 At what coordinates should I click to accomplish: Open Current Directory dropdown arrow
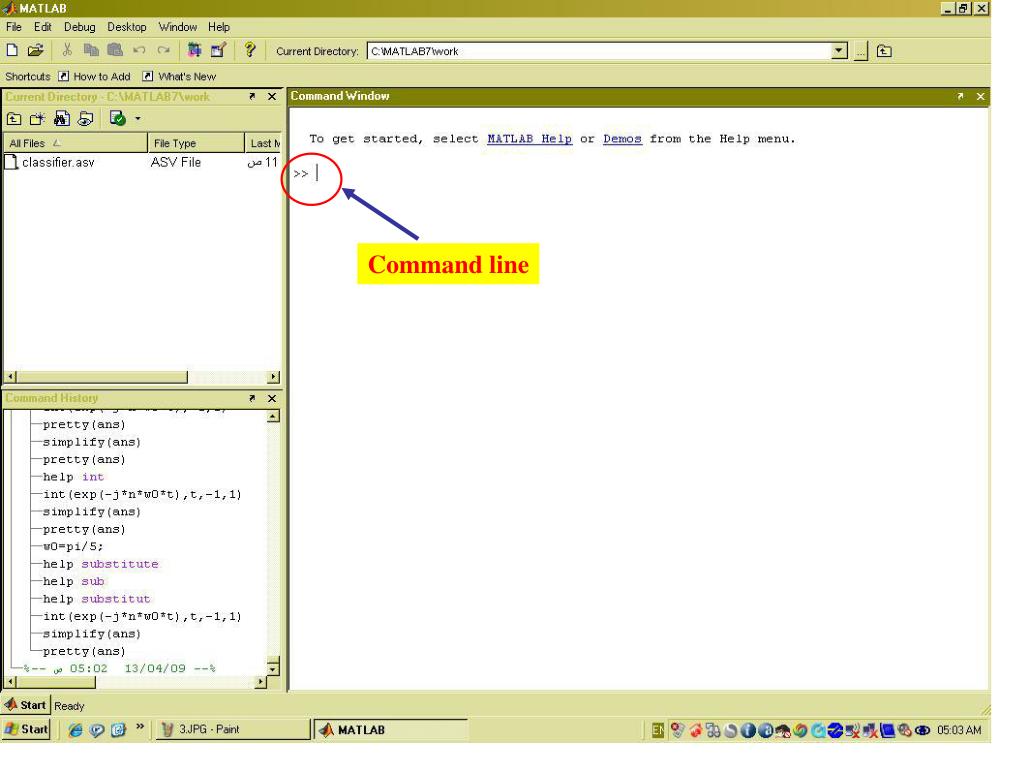tap(839, 51)
